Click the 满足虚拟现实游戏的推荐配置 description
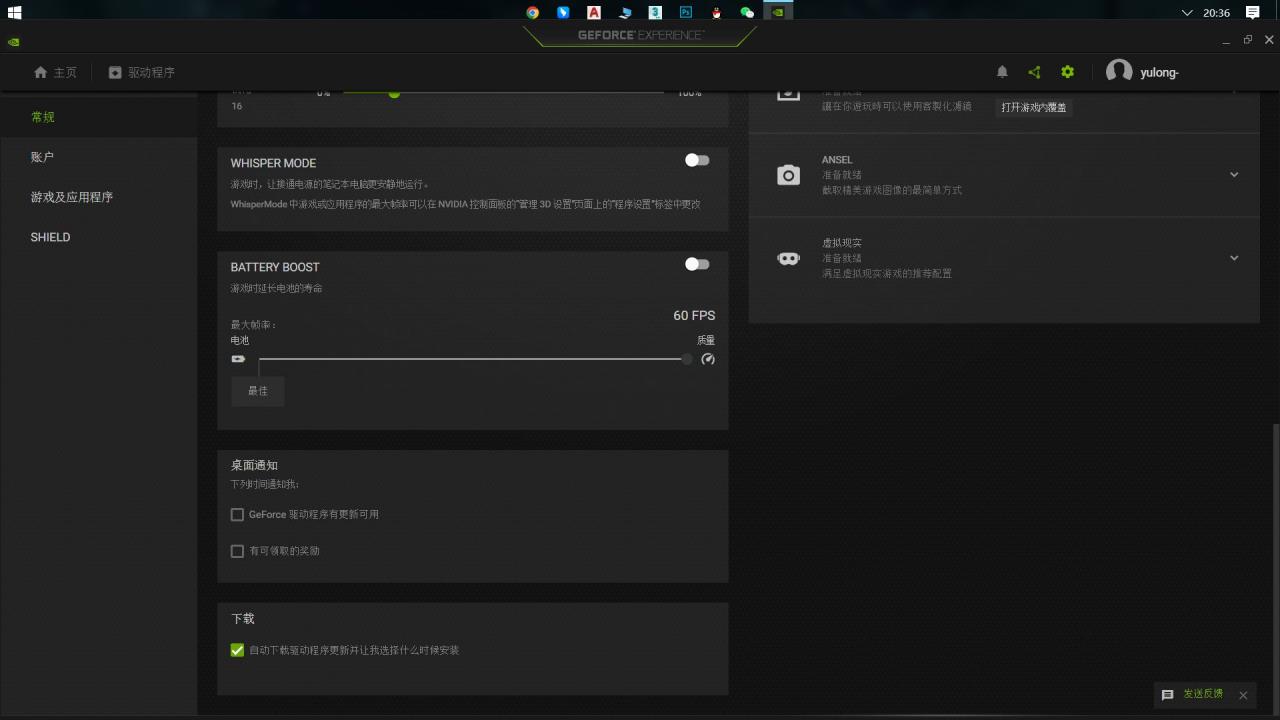The image size is (1280, 720). point(887,273)
